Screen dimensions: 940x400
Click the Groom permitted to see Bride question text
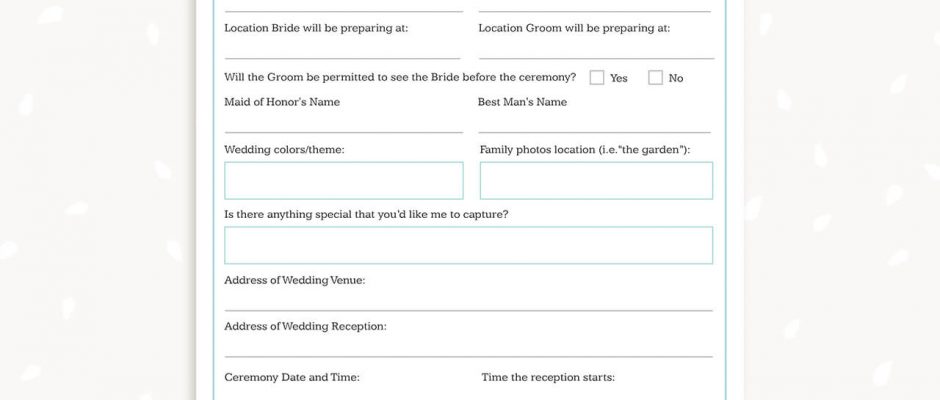400,77
